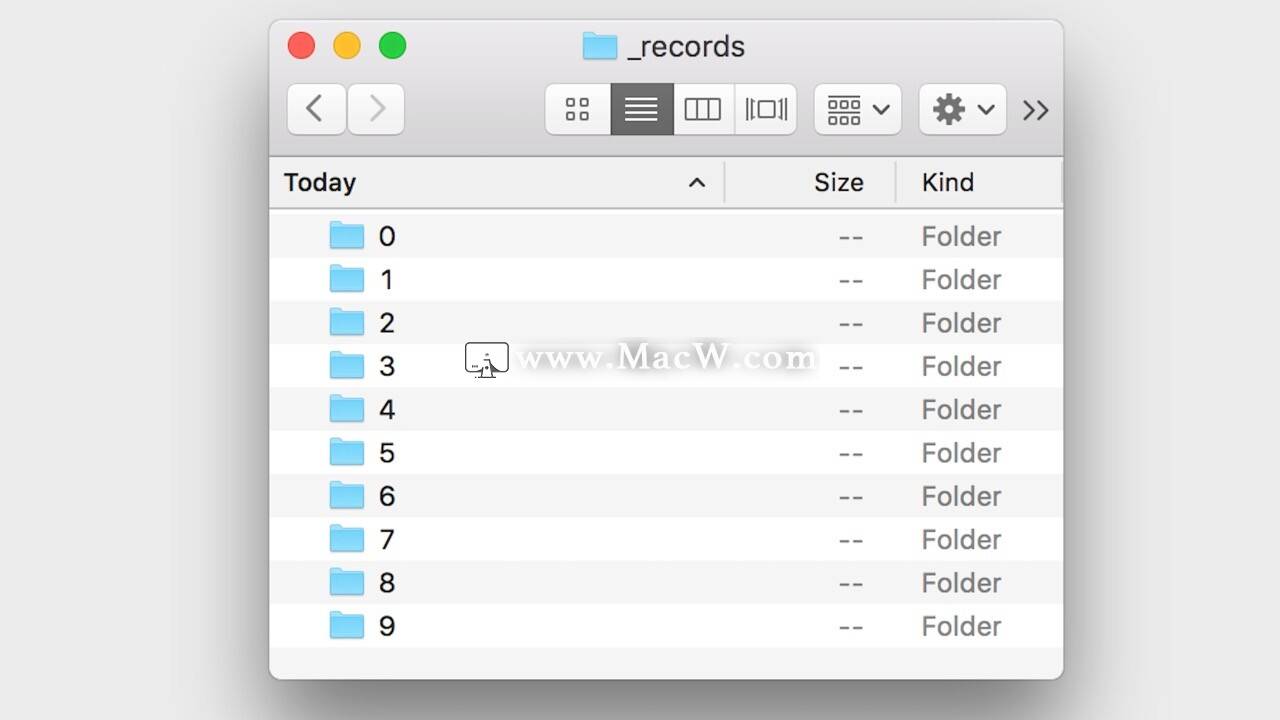This screenshot has width=1280, height=720.
Task: Select the folder icon for folder 6
Action: [x=347, y=495]
